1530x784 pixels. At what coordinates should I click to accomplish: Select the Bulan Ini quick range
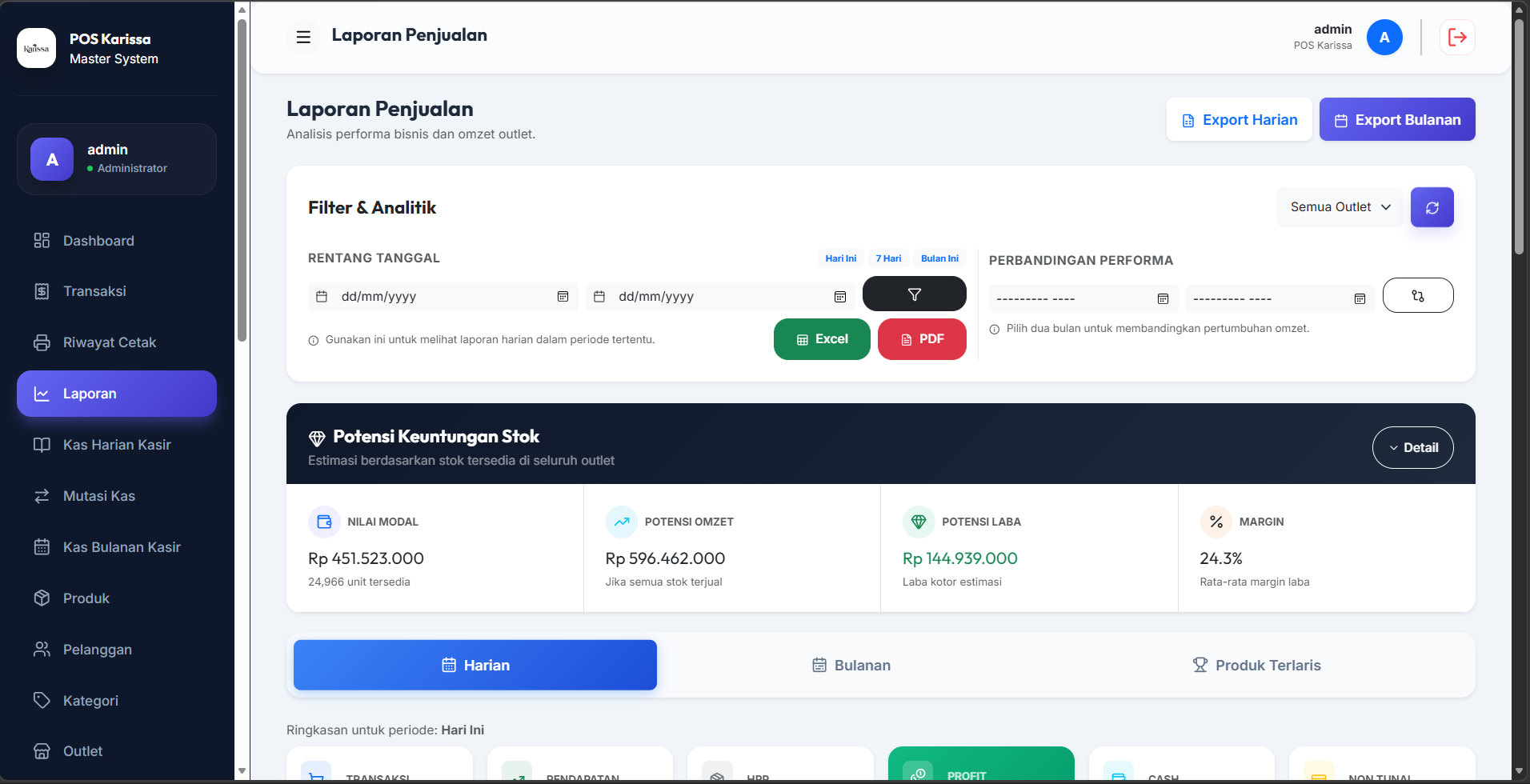tap(939, 258)
